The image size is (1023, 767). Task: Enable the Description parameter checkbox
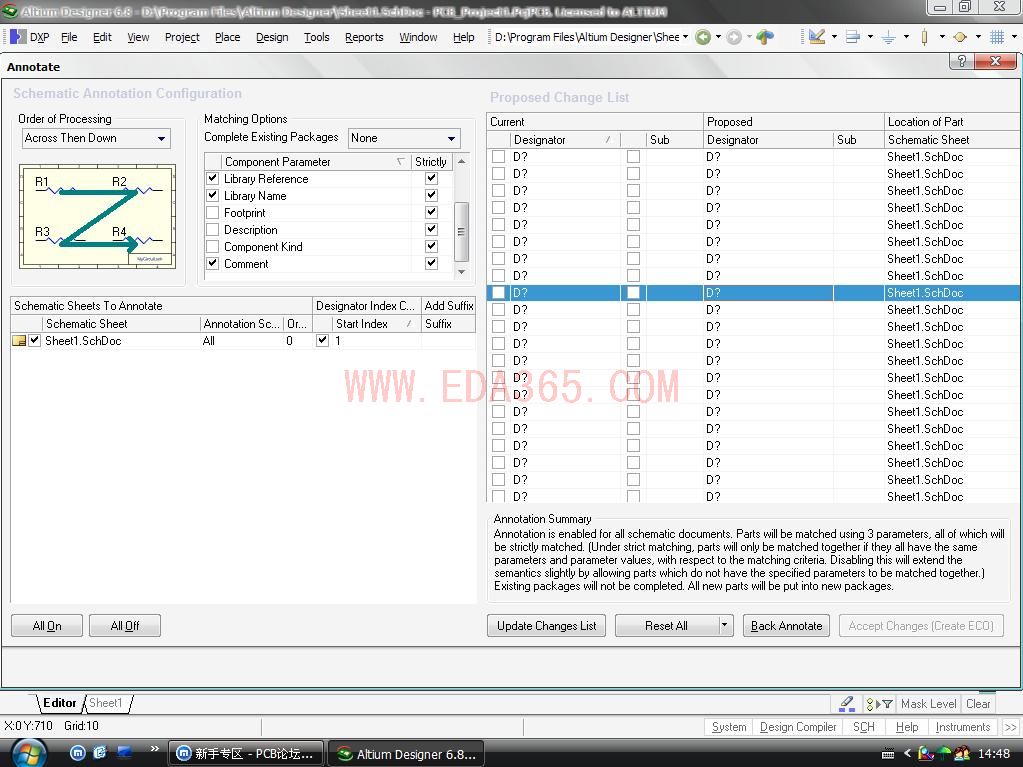213,230
